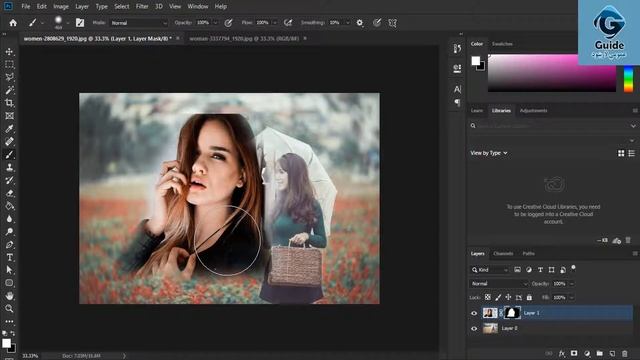Open the Kind filter dropdown in Layers
Image resolution: width=640 pixels, height=360 pixels.
click(x=490, y=270)
